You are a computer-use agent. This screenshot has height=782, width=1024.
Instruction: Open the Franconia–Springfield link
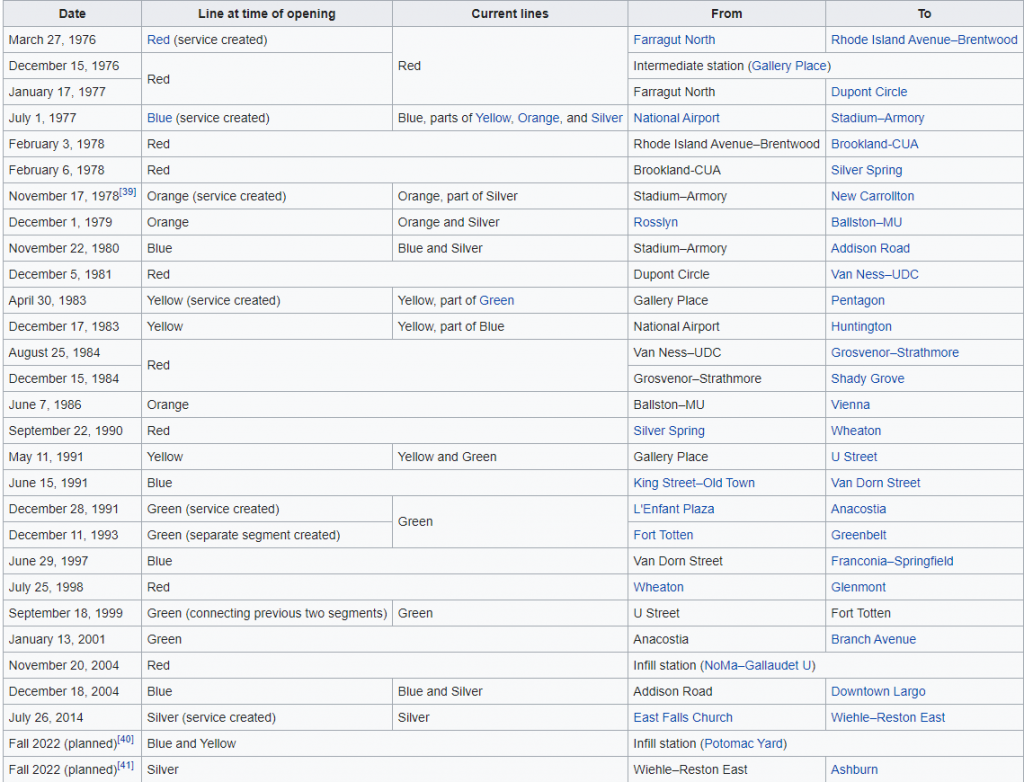click(x=891, y=562)
